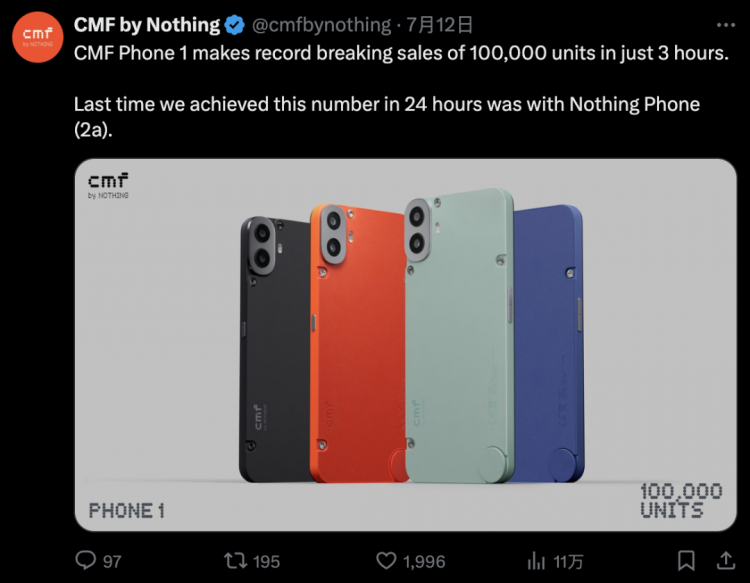Click the 1,996 likes count
The height and width of the screenshot is (583, 750).
pos(424,561)
